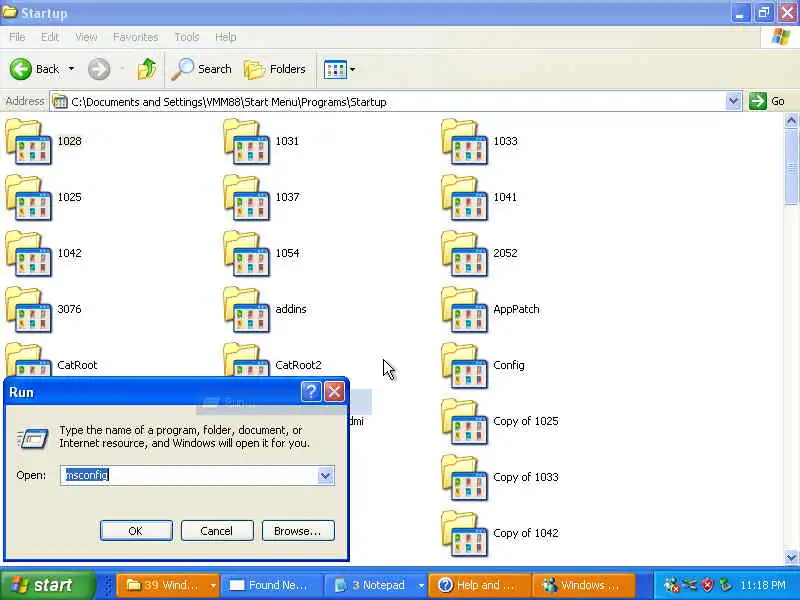Click the Startup path address field
The image size is (800, 600).
388,102
